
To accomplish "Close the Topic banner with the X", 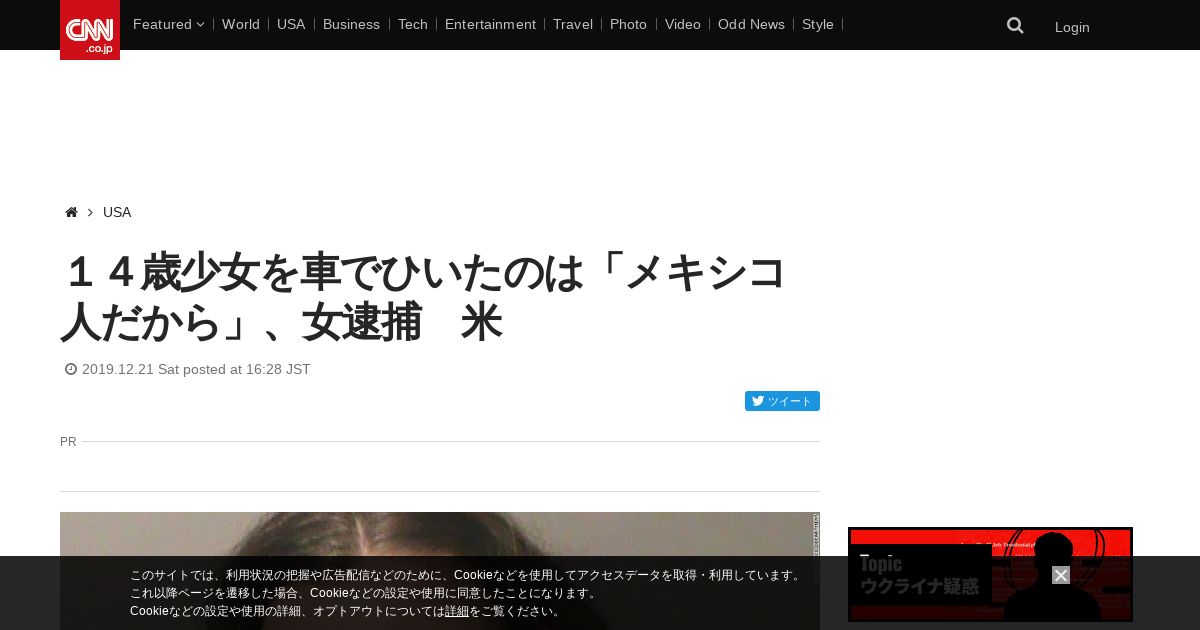I will (x=1061, y=575).
